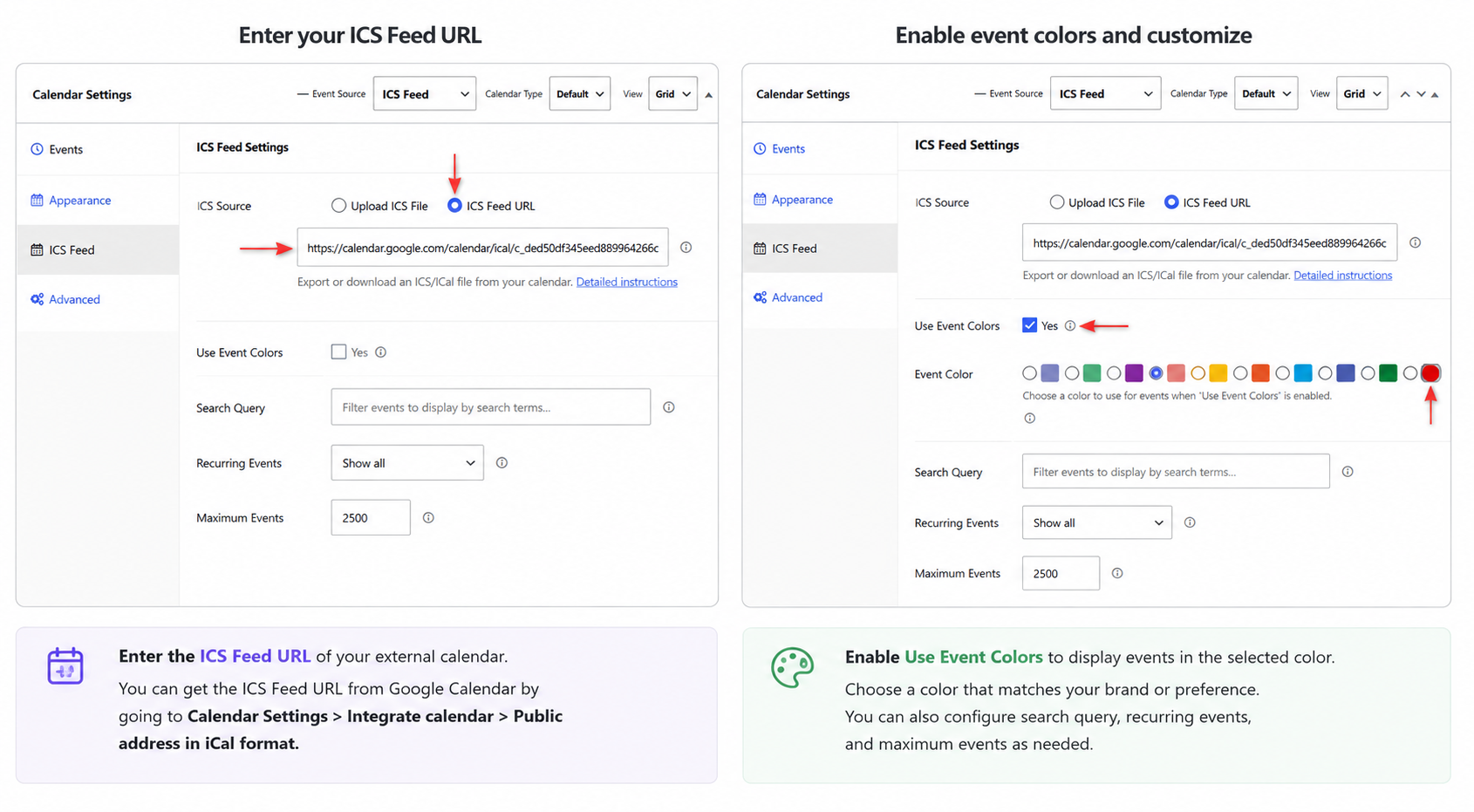
Task: Open the right panel Calendar Type Default dropdown
Action: 1266,93
